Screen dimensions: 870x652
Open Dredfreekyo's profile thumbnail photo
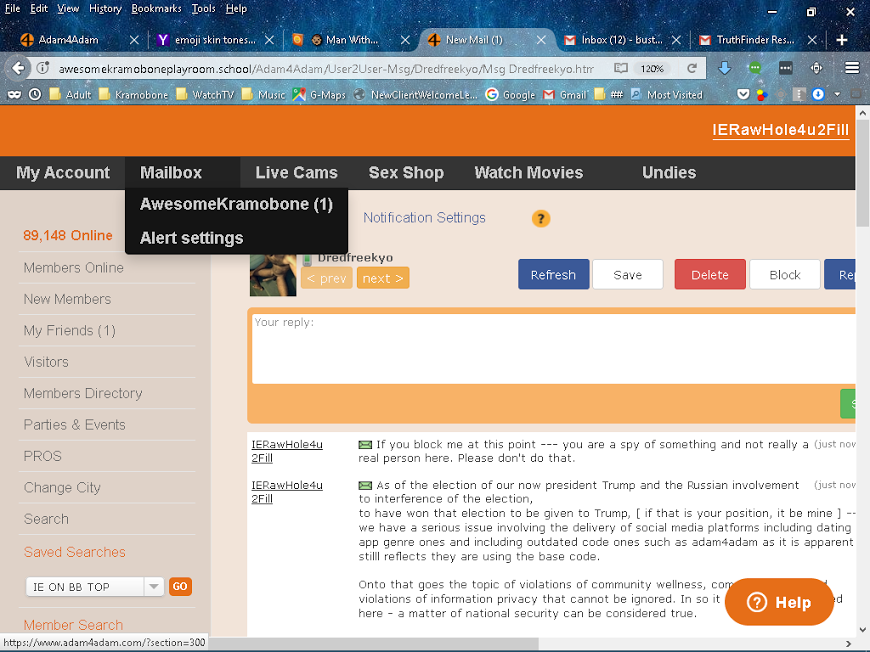coord(273,275)
